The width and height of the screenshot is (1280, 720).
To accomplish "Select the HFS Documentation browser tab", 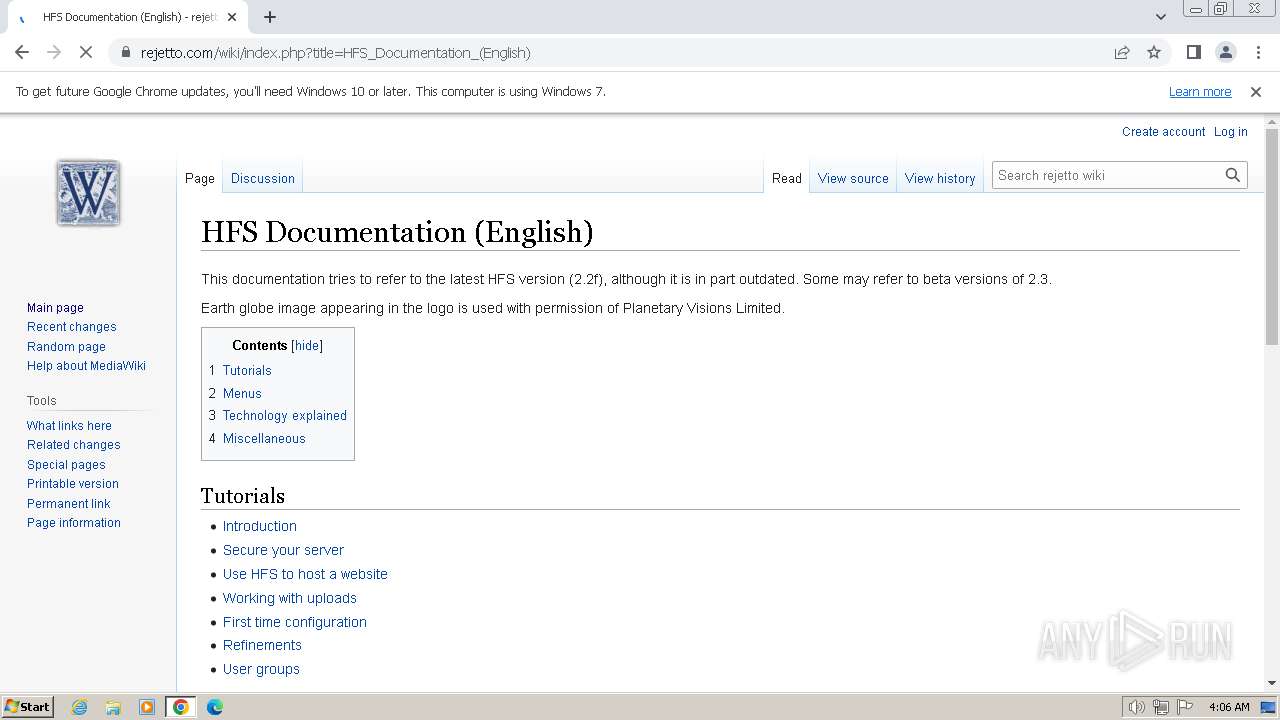I will pos(130,17).
